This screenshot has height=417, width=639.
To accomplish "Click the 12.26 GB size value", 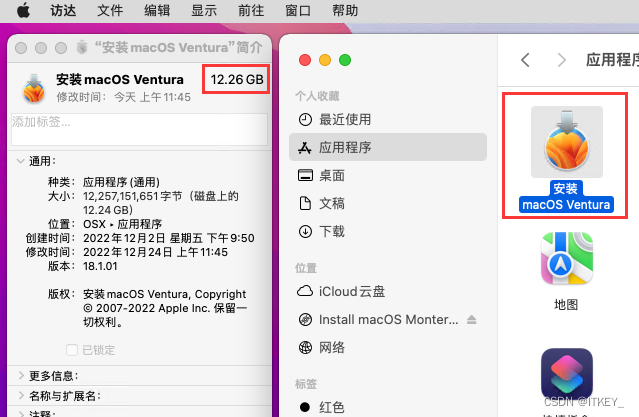I will click(237, 79).
